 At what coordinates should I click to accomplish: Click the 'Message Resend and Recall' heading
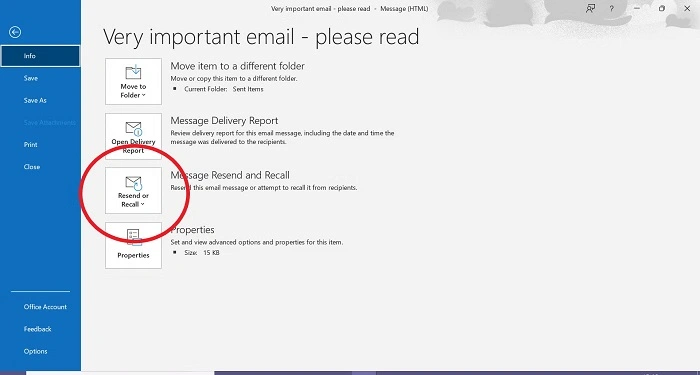click(230, 175)
